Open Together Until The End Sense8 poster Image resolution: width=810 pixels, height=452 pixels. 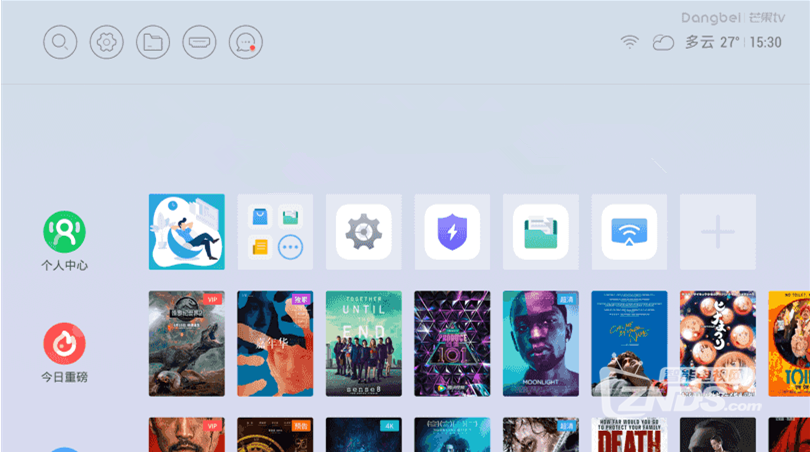[364, 344]
